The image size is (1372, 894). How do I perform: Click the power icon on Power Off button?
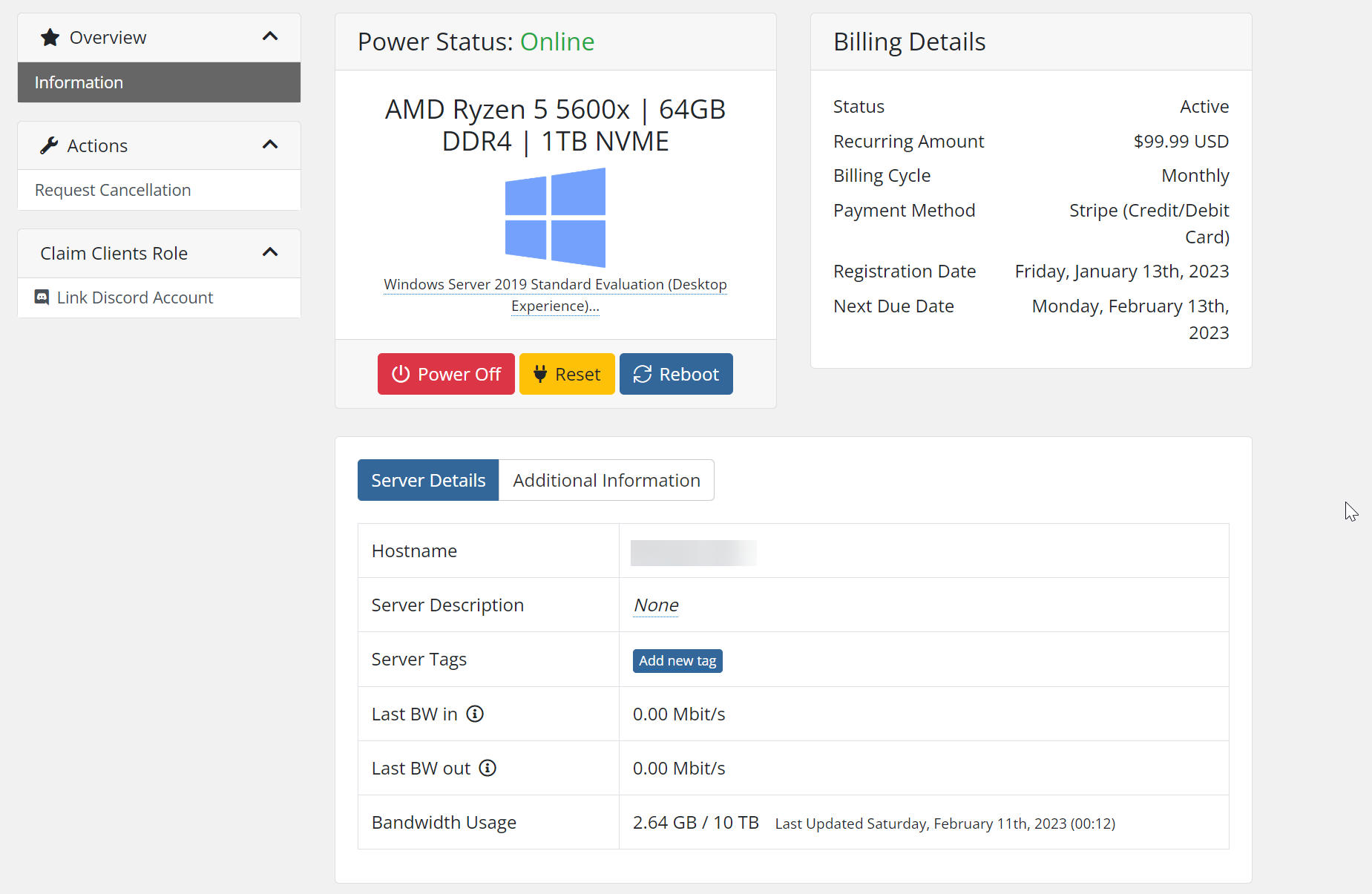401,374
